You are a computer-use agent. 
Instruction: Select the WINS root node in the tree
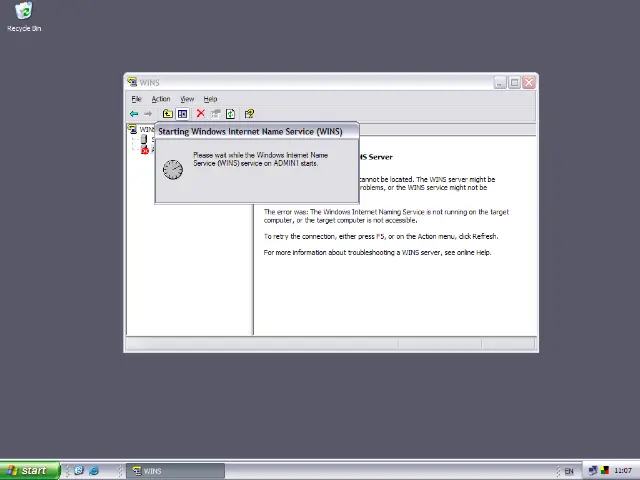(141, 129)
